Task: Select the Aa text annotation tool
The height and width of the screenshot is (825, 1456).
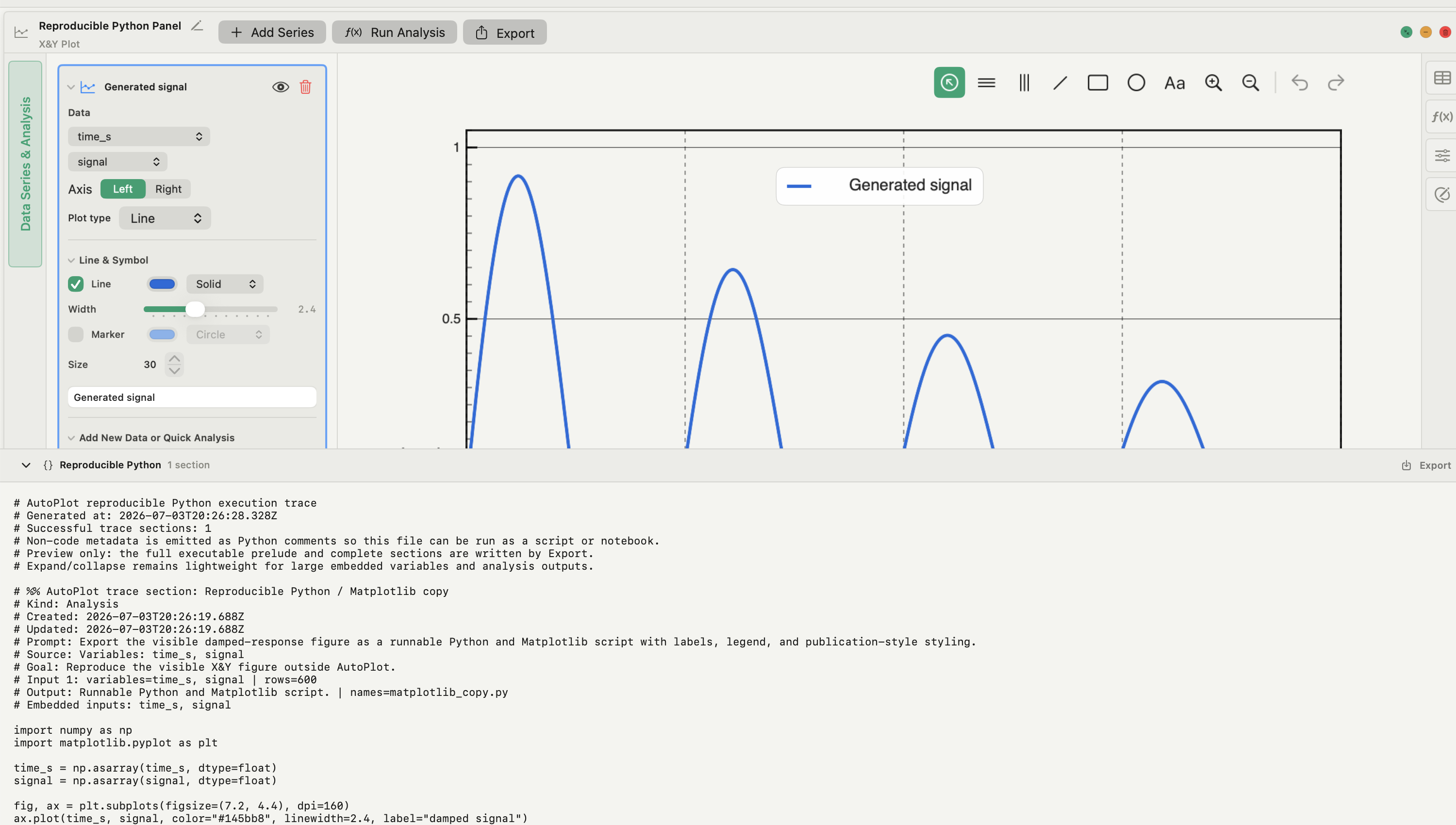Action: coord(1175,83)
